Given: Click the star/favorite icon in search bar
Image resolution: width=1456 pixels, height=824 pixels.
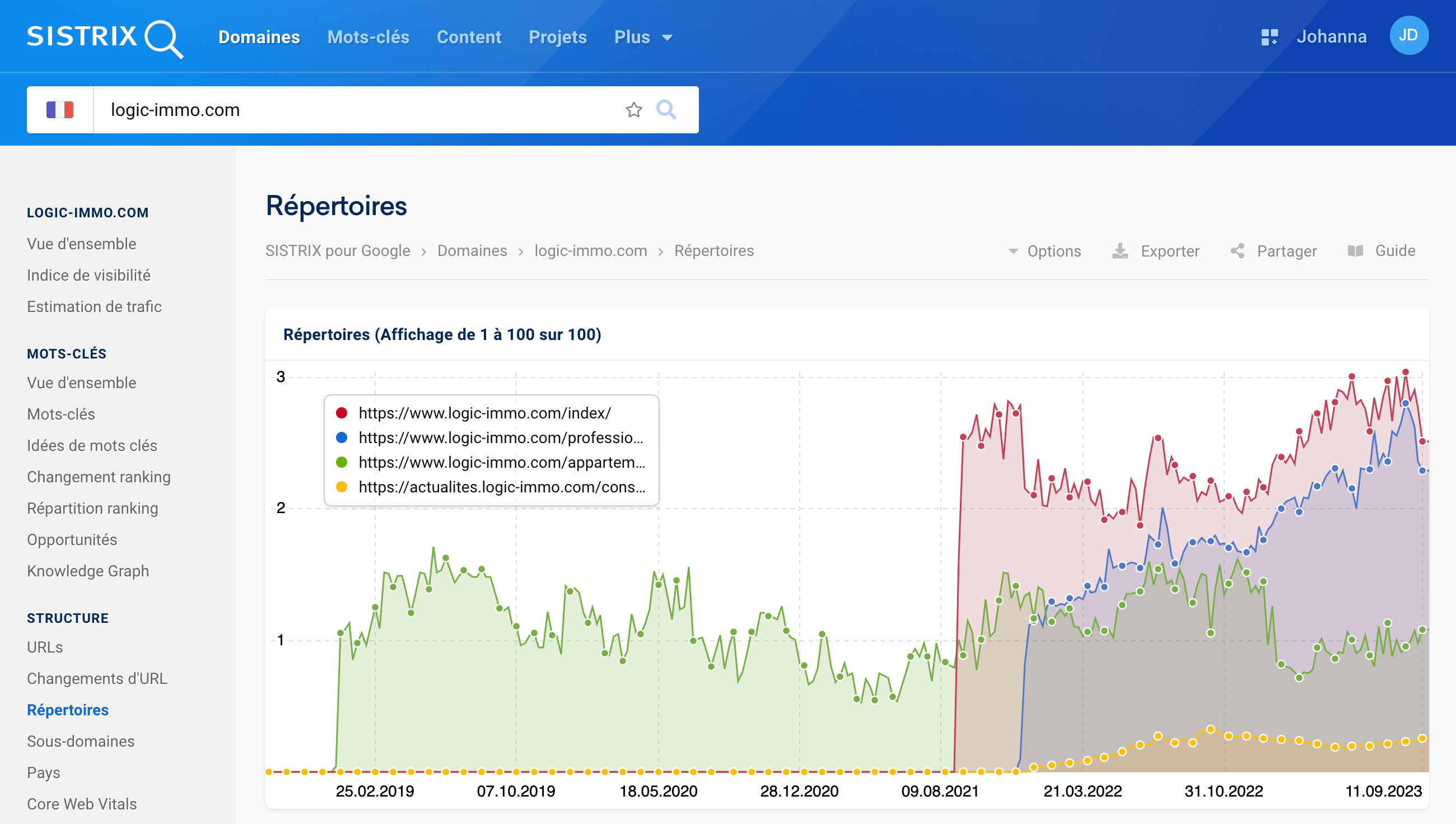Looking at the screenshot, I should tap(634, 110).
